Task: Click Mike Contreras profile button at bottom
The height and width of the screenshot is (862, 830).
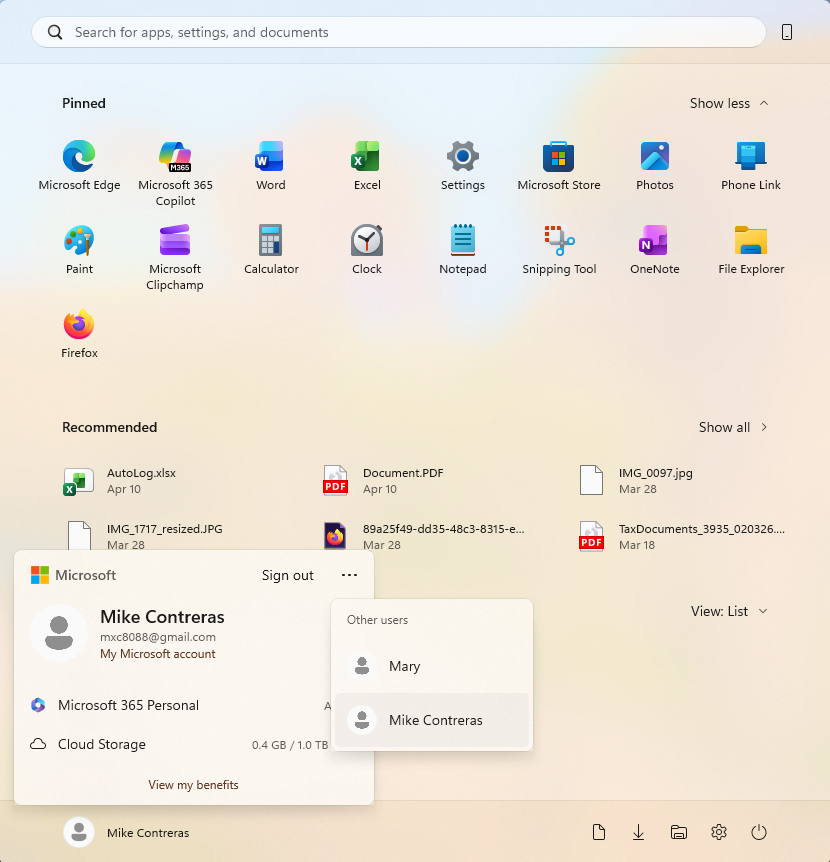Action: click(127, 832)
